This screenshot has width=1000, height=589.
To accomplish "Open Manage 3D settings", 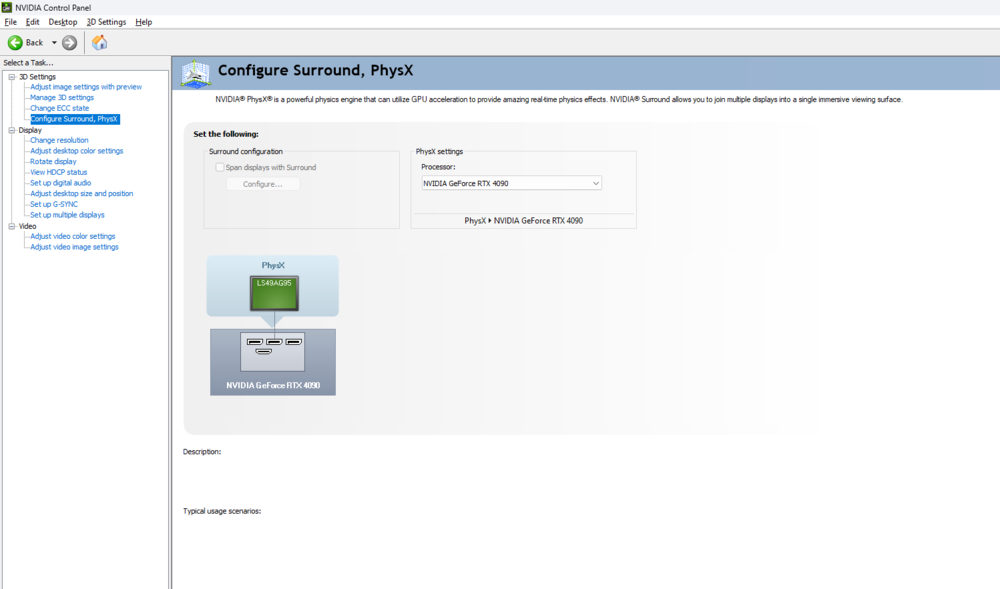I will pos(62,98).
